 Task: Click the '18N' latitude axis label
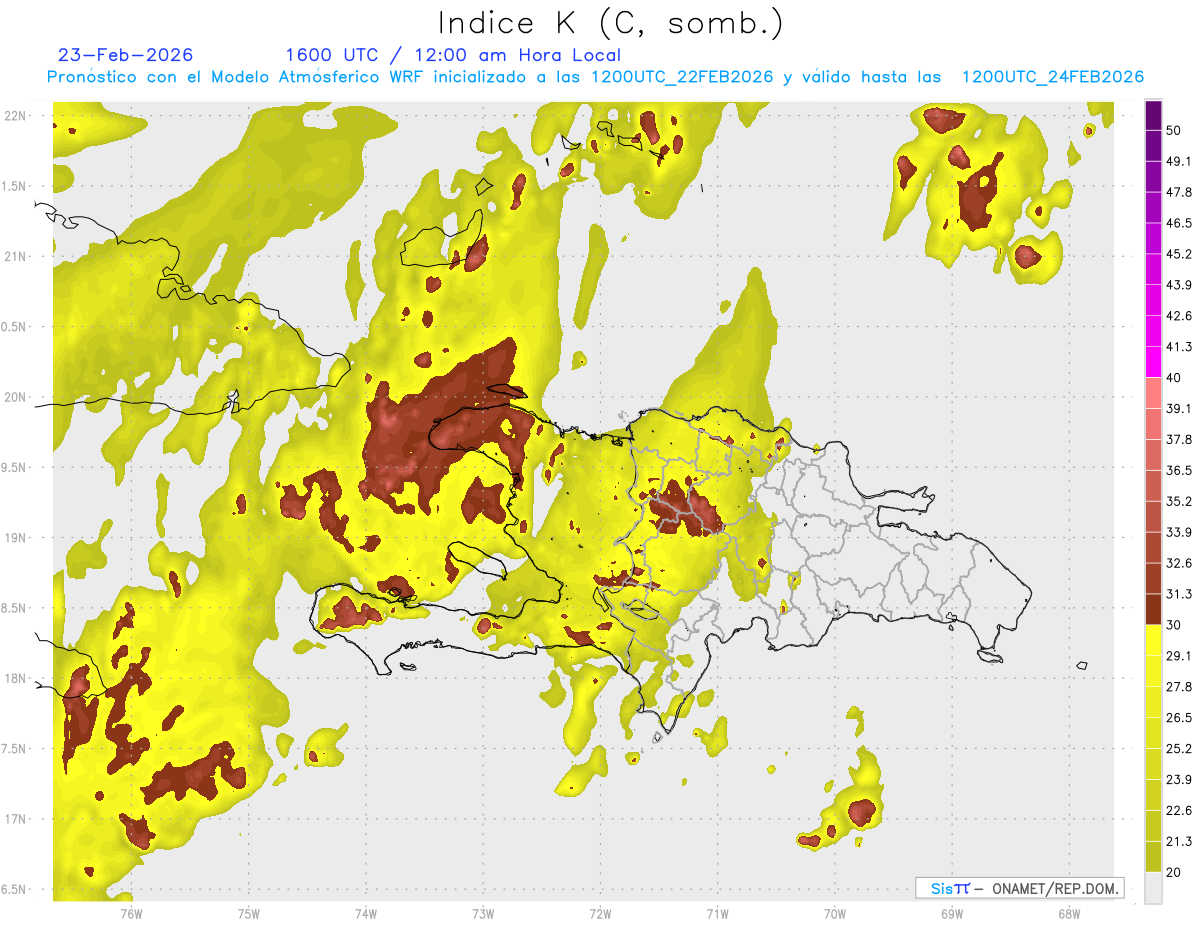(16, 678)
